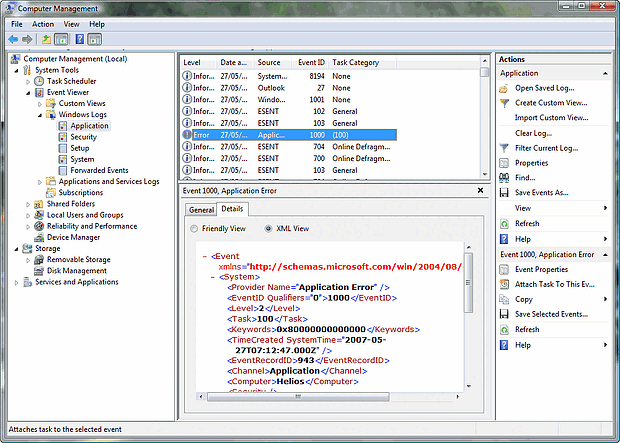Collapse the Application actions section
The height and width of the screenshot is (443, 620).
click(x=605, y=74)
